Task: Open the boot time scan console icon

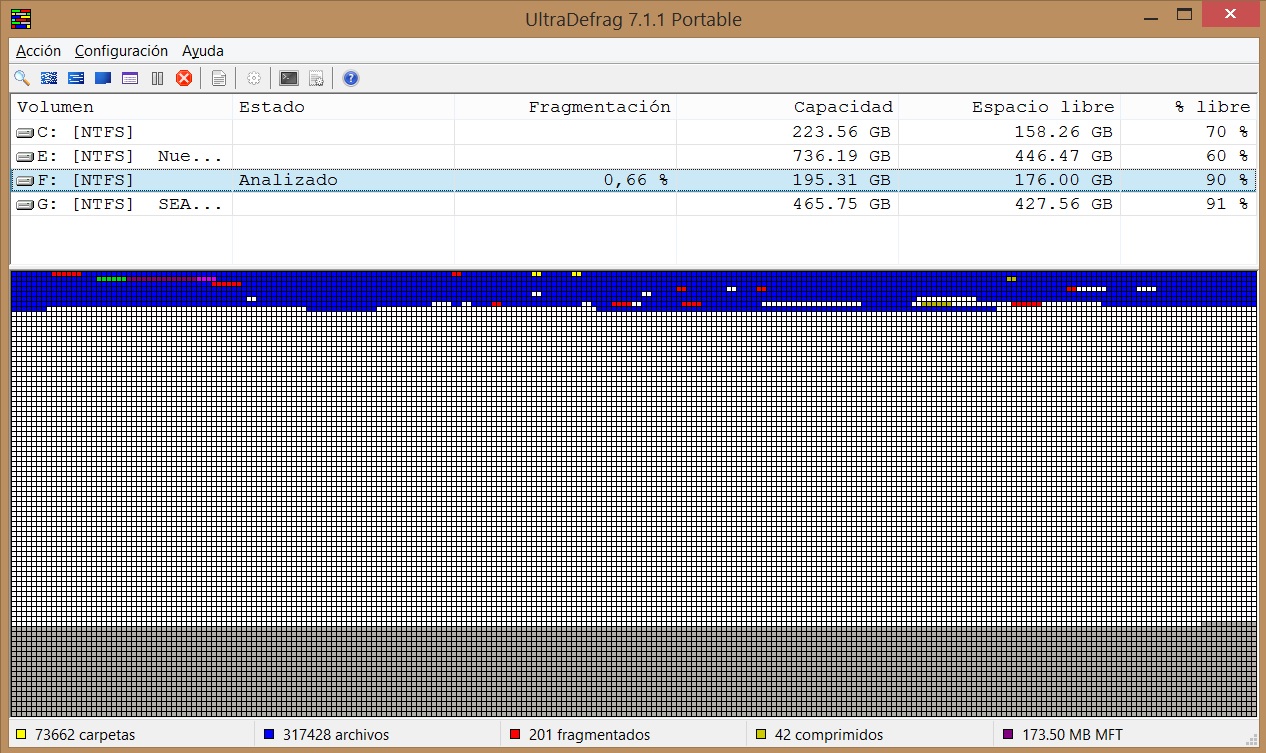Action: click(289, 78)
